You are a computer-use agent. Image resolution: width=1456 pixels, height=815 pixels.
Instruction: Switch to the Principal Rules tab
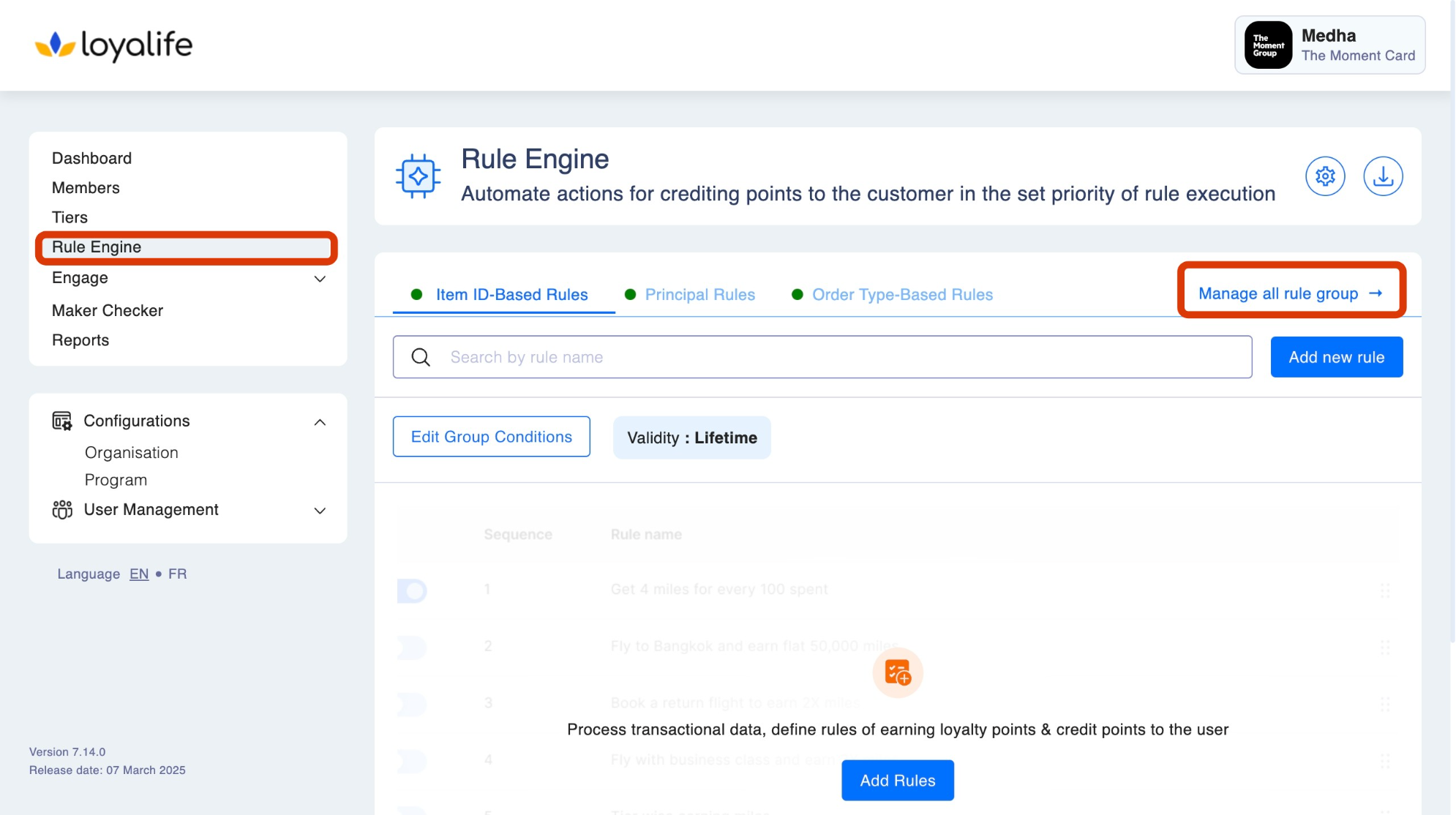coord(699,295)
